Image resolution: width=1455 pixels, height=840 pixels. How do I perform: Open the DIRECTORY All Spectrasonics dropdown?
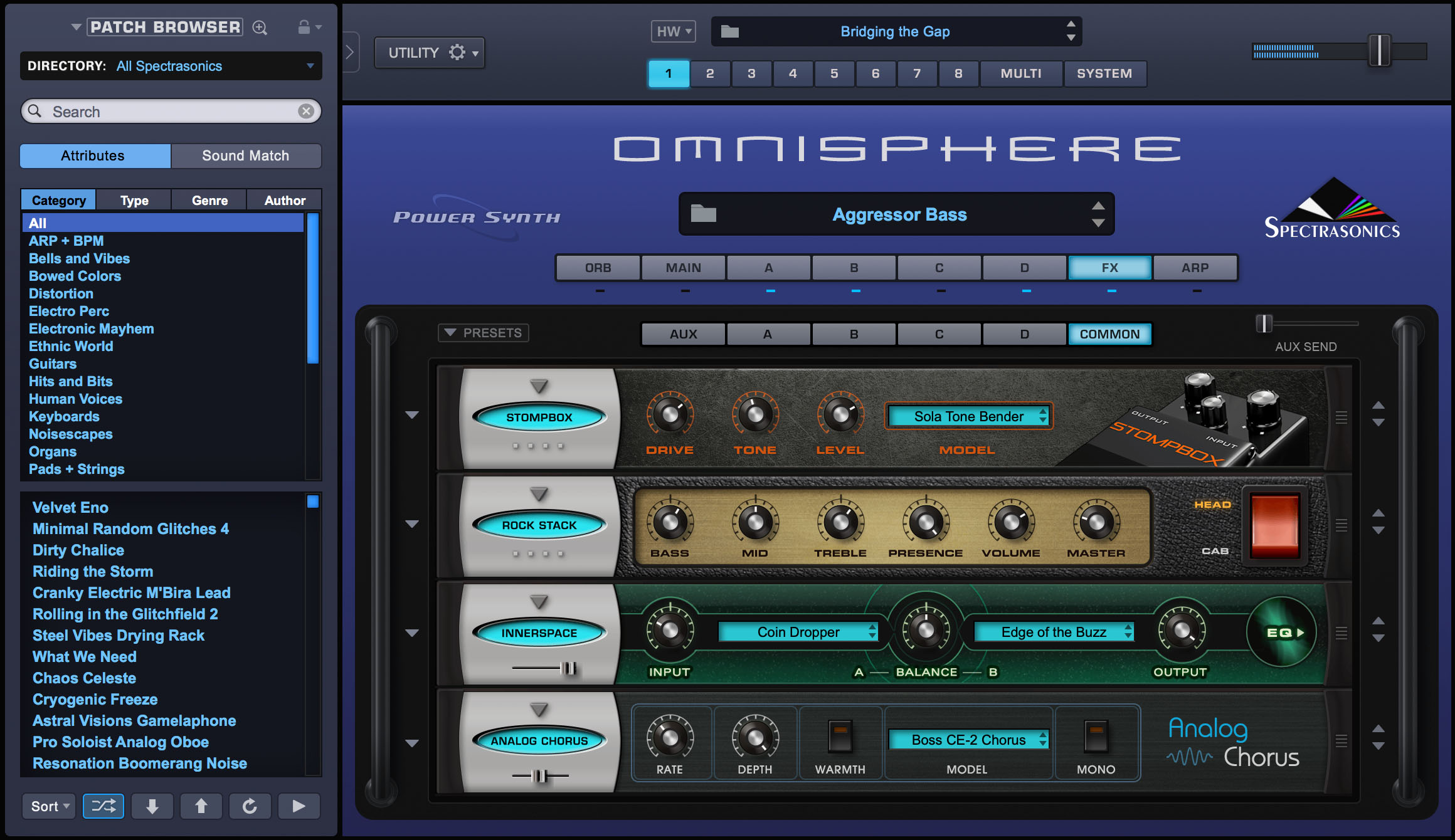coord(171,66)
